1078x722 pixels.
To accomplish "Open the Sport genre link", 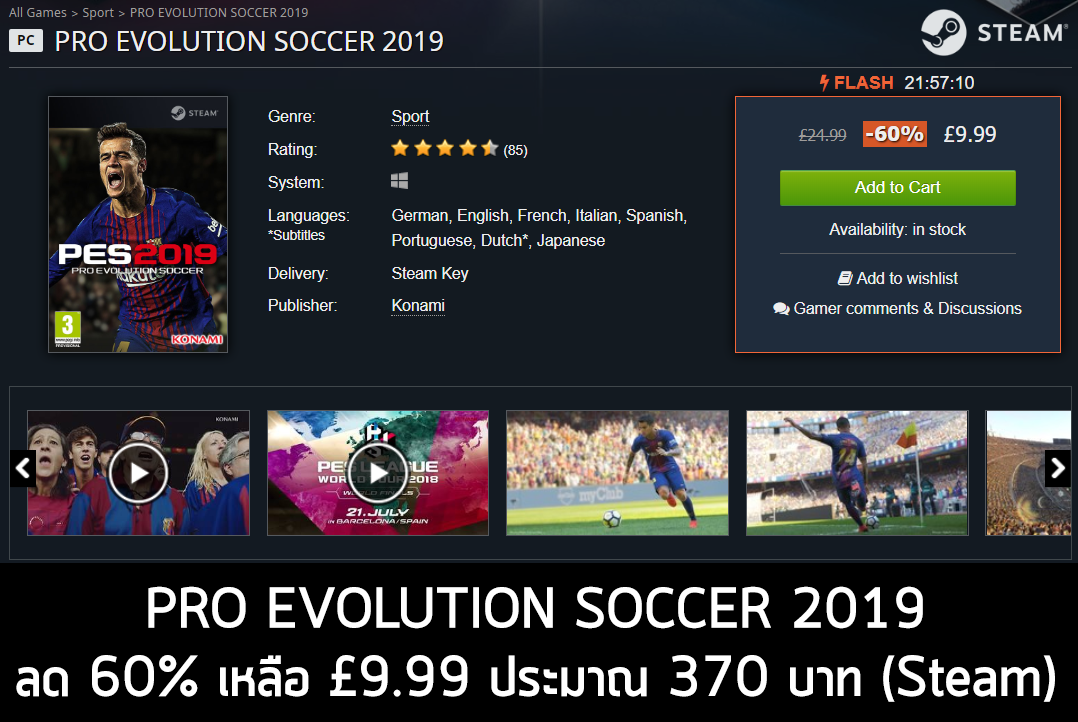I will coord(410,117).
